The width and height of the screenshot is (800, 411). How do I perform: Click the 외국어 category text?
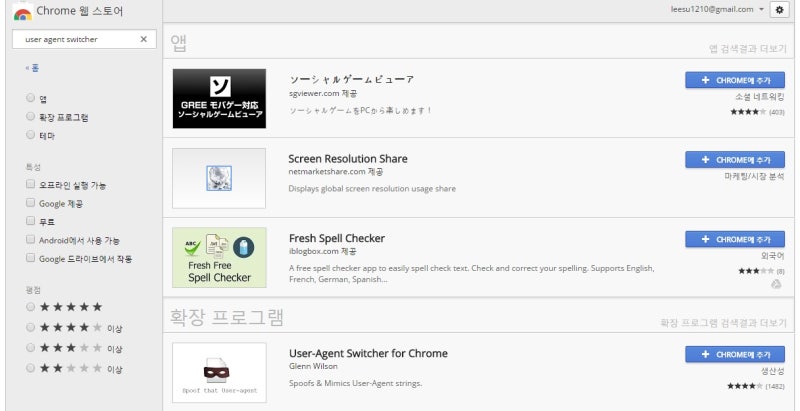[772, 256]
